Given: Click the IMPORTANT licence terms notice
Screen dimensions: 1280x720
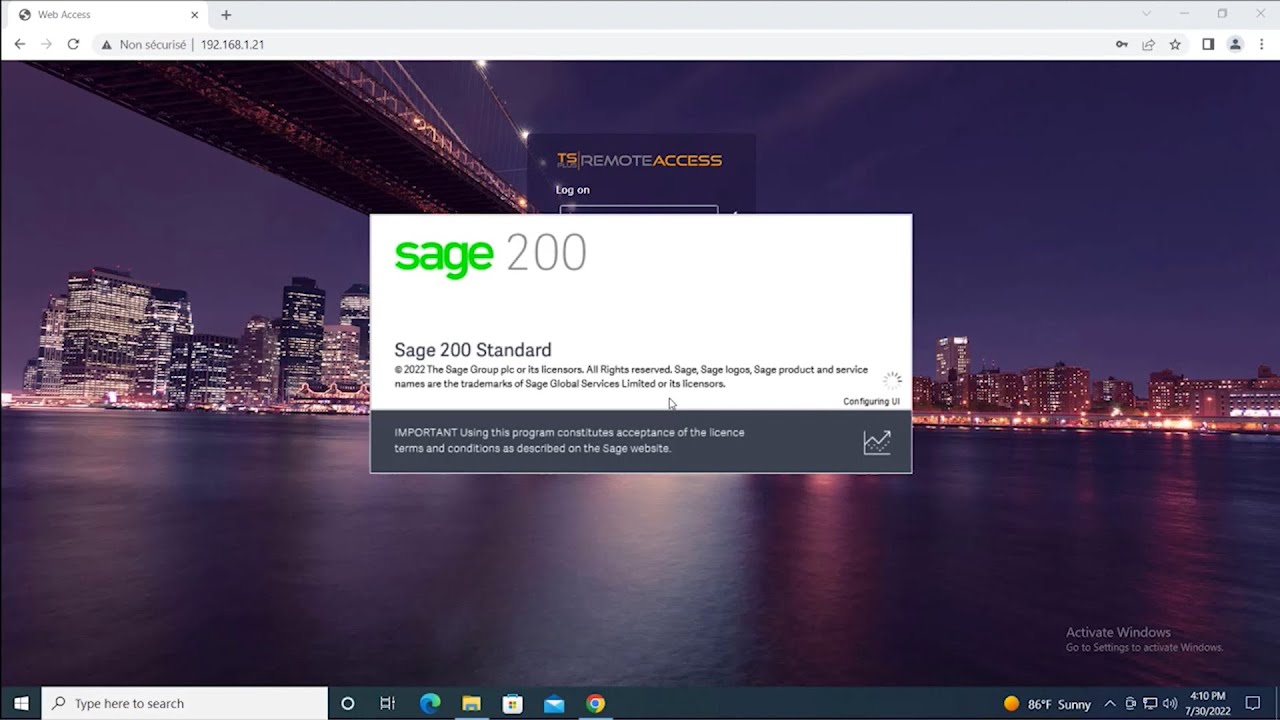Looking at the screenshot, I should [x=569, y=440].
